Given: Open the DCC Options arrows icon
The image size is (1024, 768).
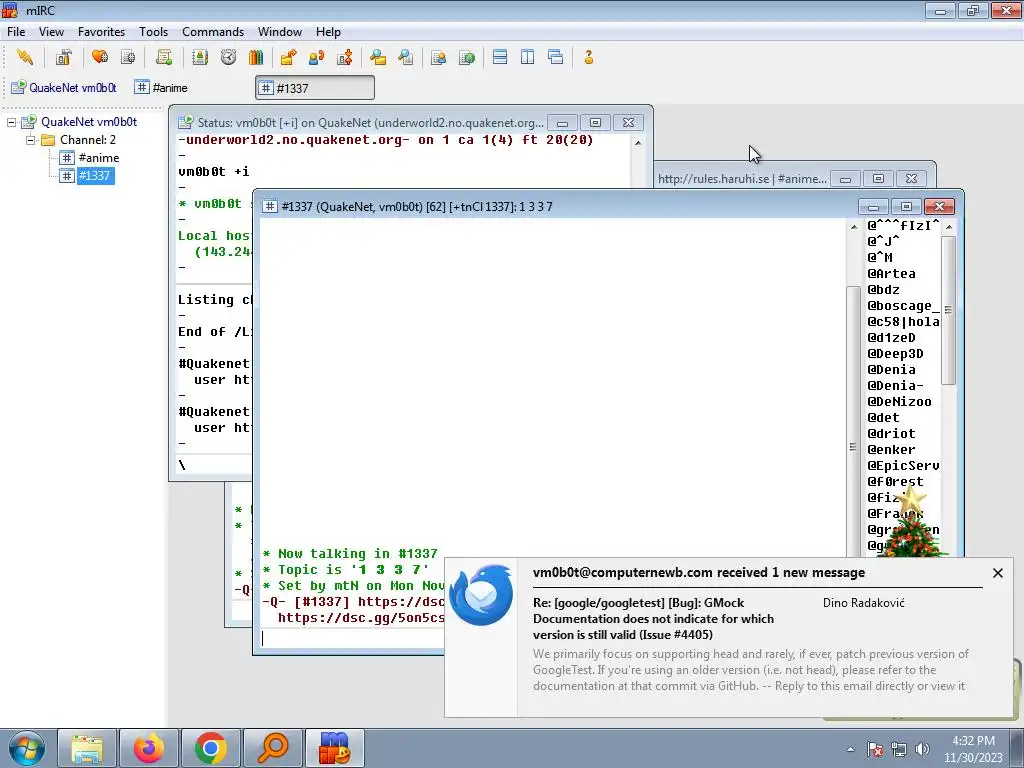Looking at the screenshot, I should (x=345, y=57).
